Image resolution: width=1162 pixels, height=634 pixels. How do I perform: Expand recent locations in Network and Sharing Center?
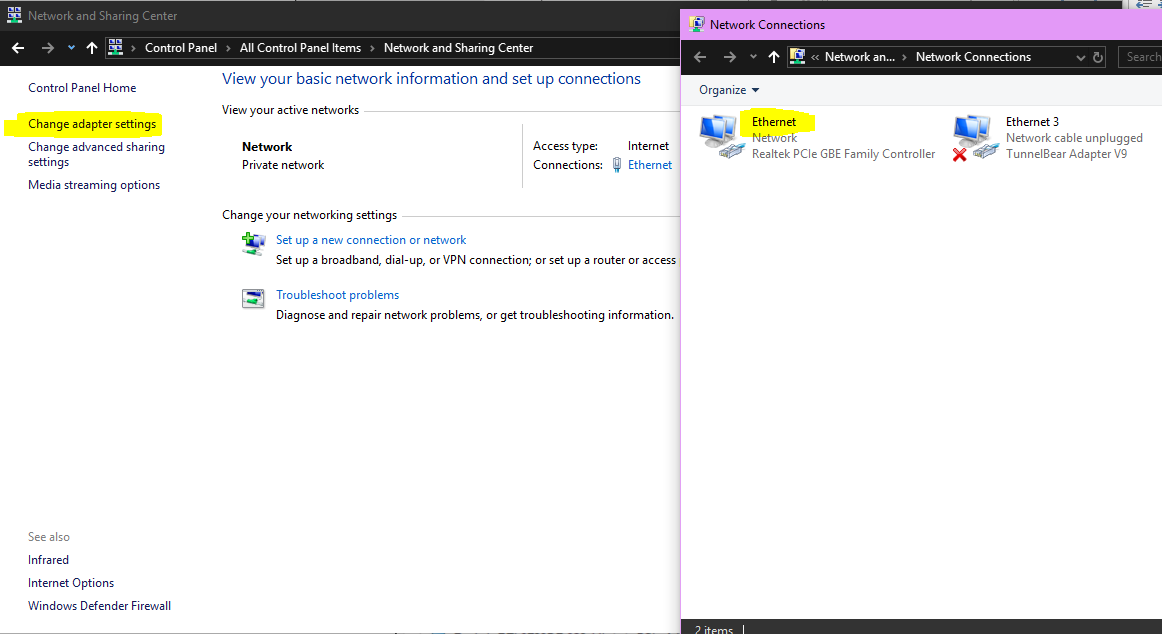pos(71,48)
